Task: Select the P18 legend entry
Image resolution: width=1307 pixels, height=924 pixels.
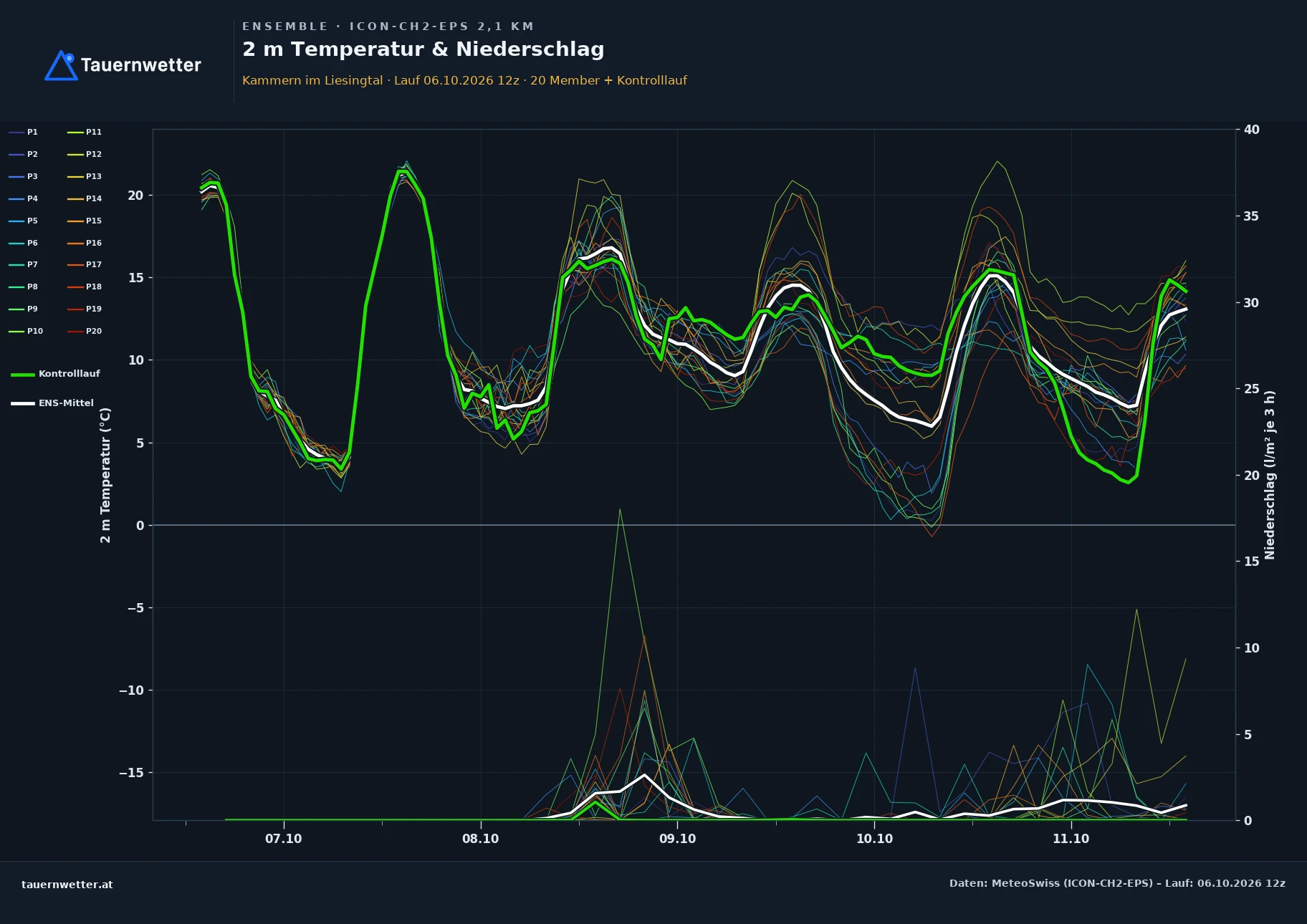Action: (85, 287)
